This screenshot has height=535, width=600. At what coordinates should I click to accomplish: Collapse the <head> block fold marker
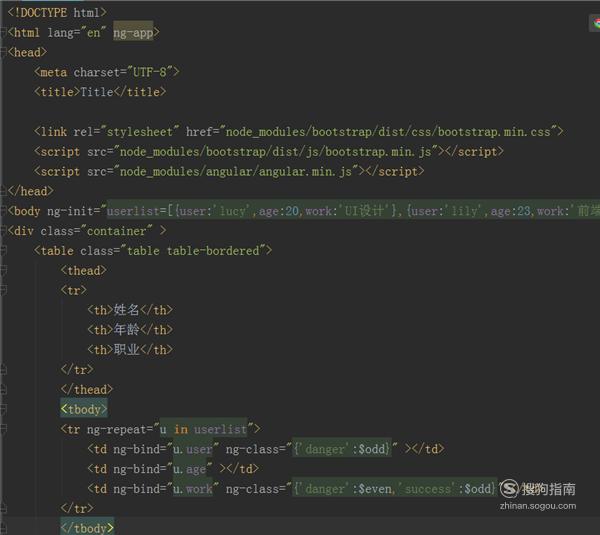coord(3,52)
